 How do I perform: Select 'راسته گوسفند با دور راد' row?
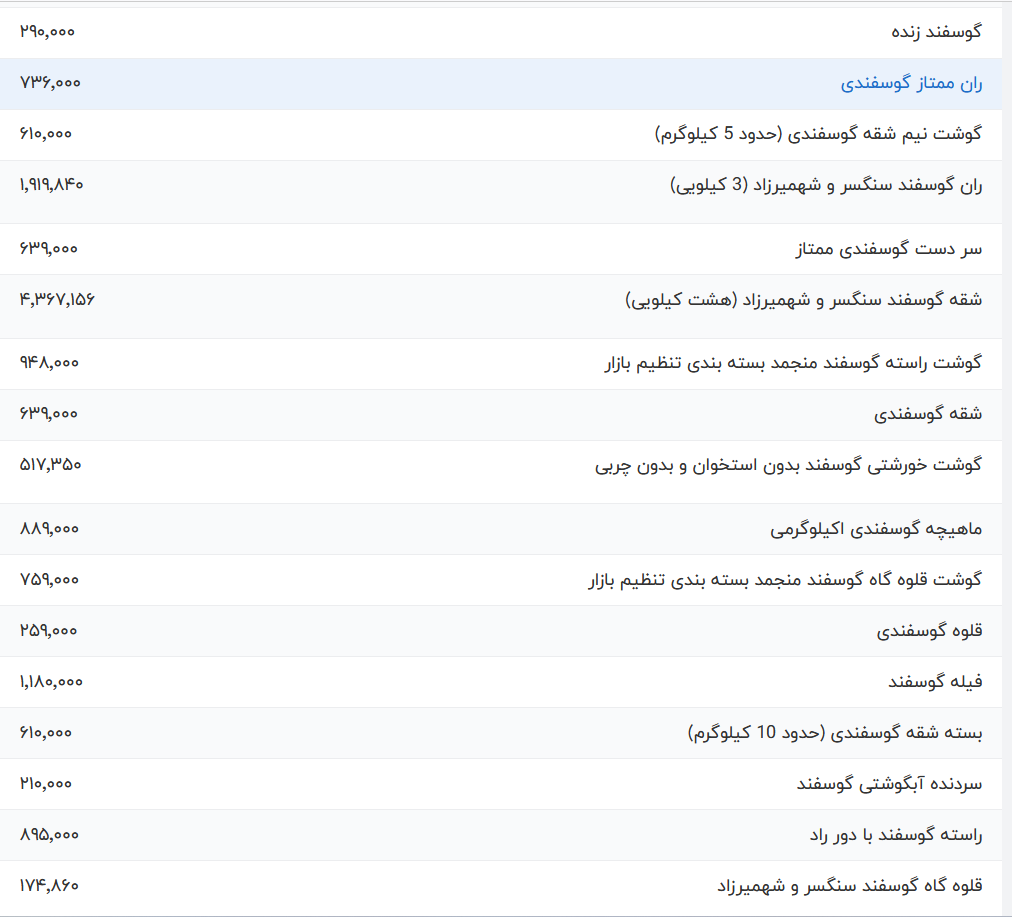click(896, 835)
